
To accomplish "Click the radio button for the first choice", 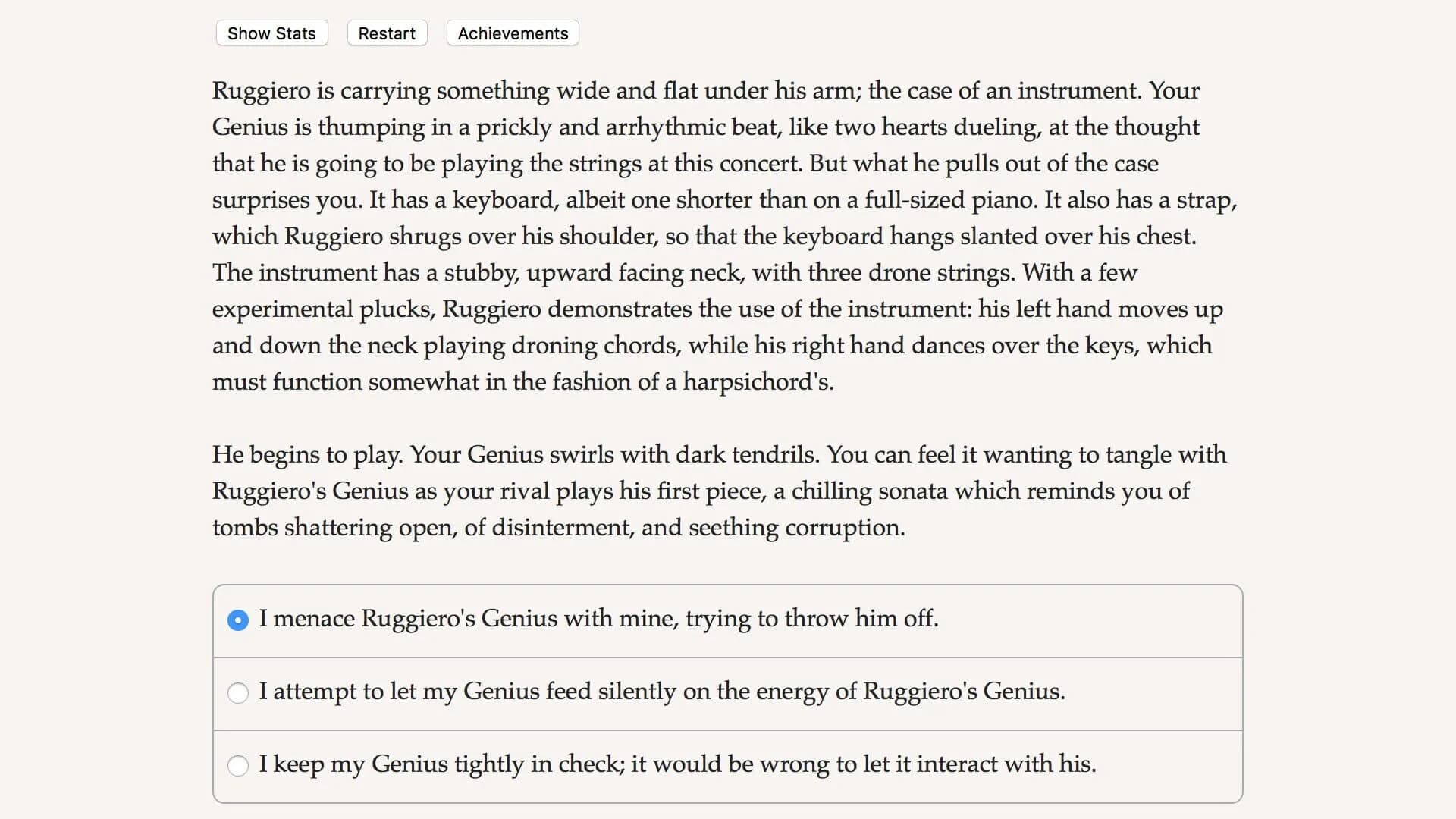I will 238,620.
